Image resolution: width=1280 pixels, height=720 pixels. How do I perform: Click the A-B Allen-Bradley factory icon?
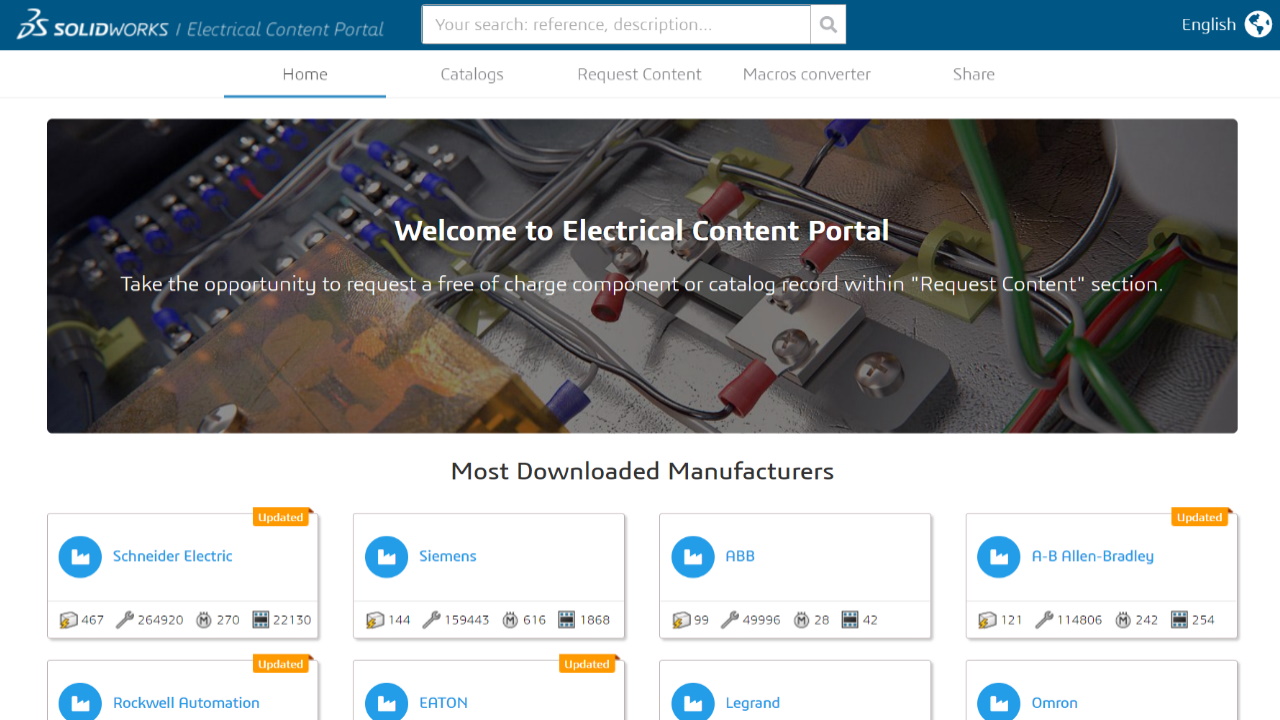tap(998, 557)
